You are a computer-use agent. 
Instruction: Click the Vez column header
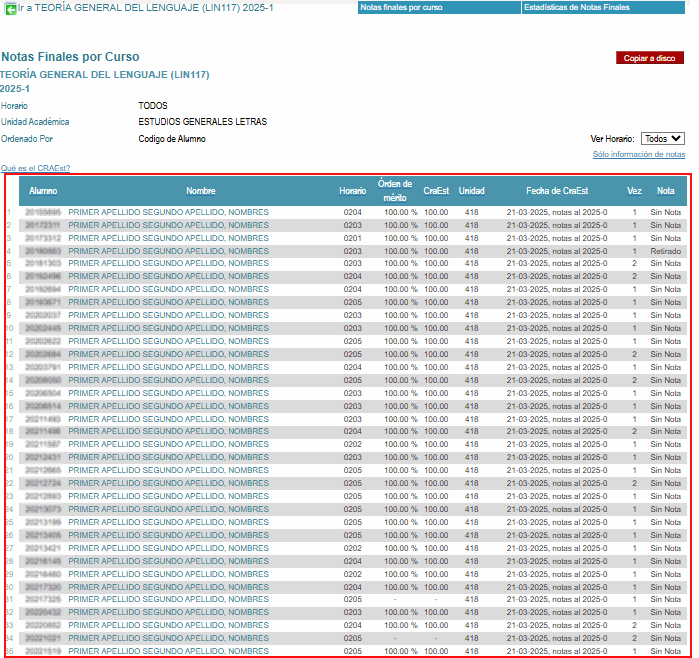pyautogui.click(x=634, y=191)
